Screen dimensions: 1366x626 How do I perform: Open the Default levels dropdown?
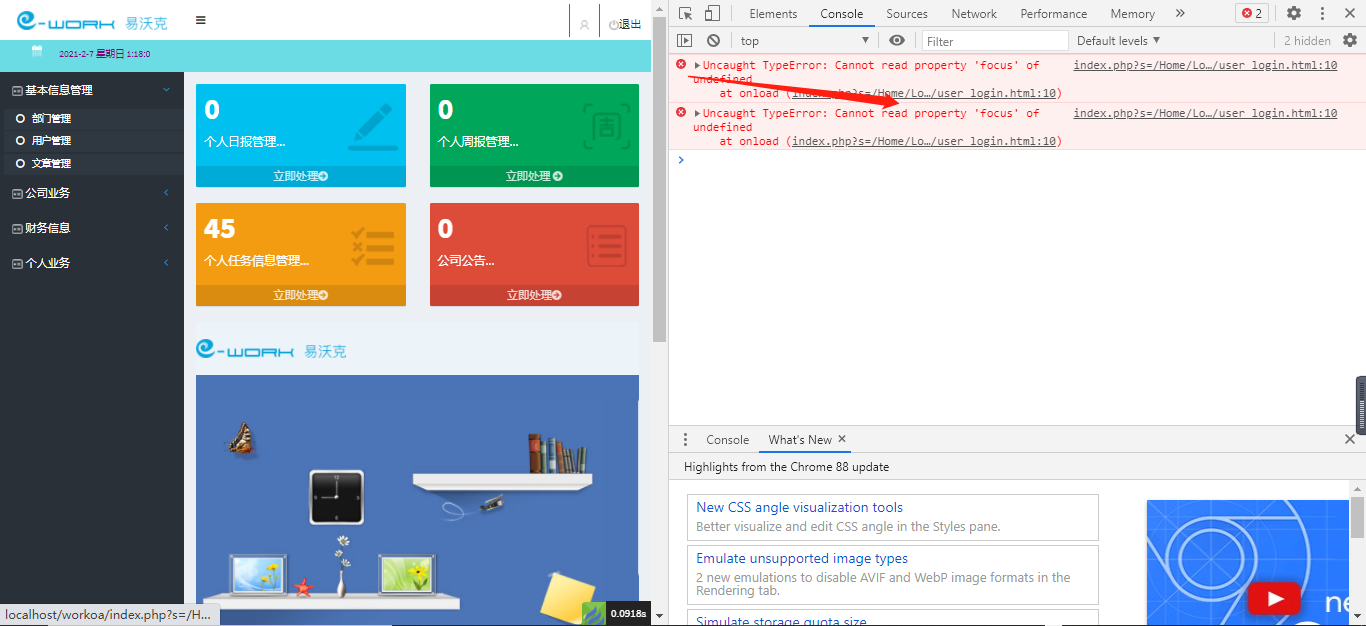pyautogui.click(x=1118, y=41)
